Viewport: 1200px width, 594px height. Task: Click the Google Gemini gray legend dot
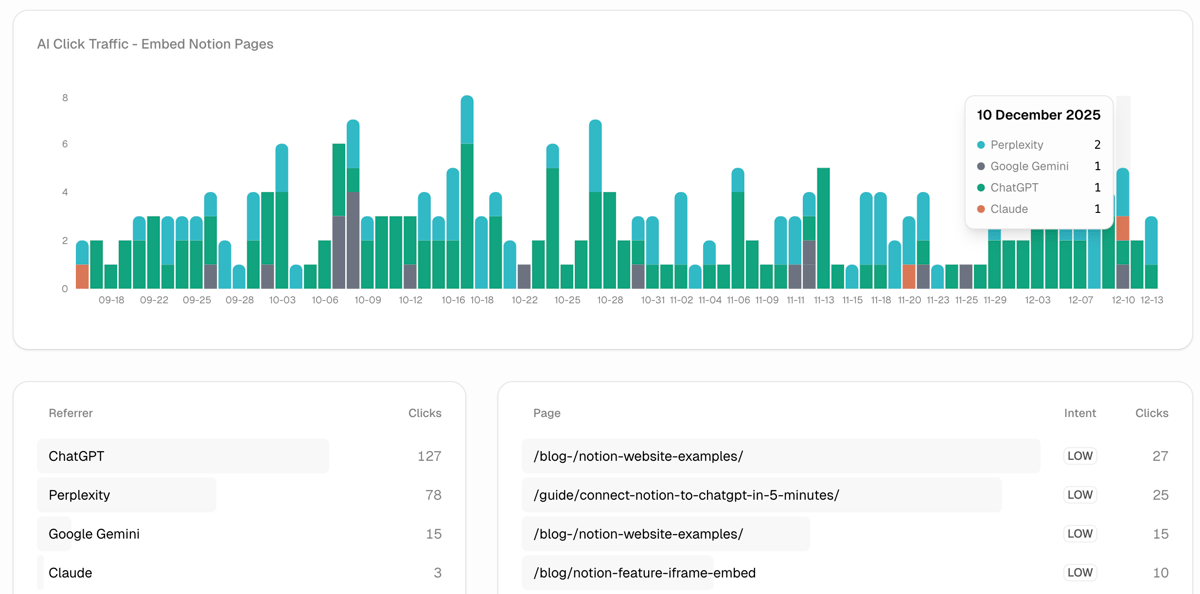pos(981,167)
